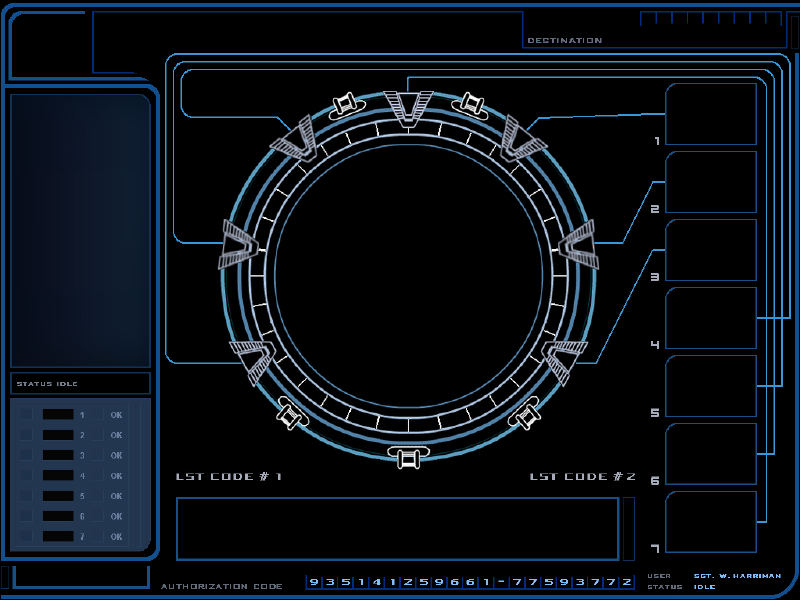The width and height of the screenshot is (800, 600).
Task: Select the top center chevron on the gate
Action: point(408,109)
